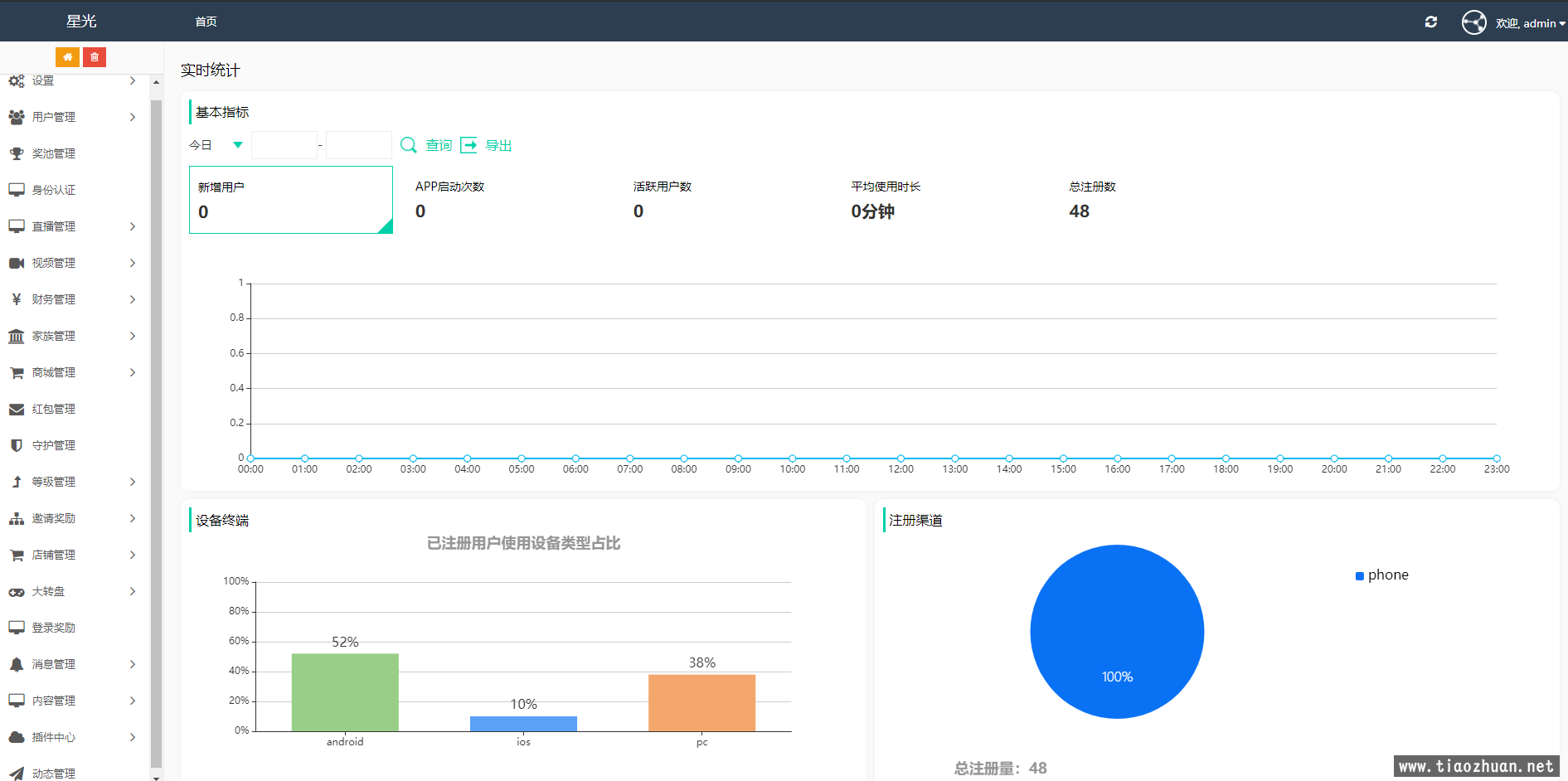This screenshot has width=1568, height=781.
Task: Click the 等级管理 level-up icon
Action: coord(17,482)
